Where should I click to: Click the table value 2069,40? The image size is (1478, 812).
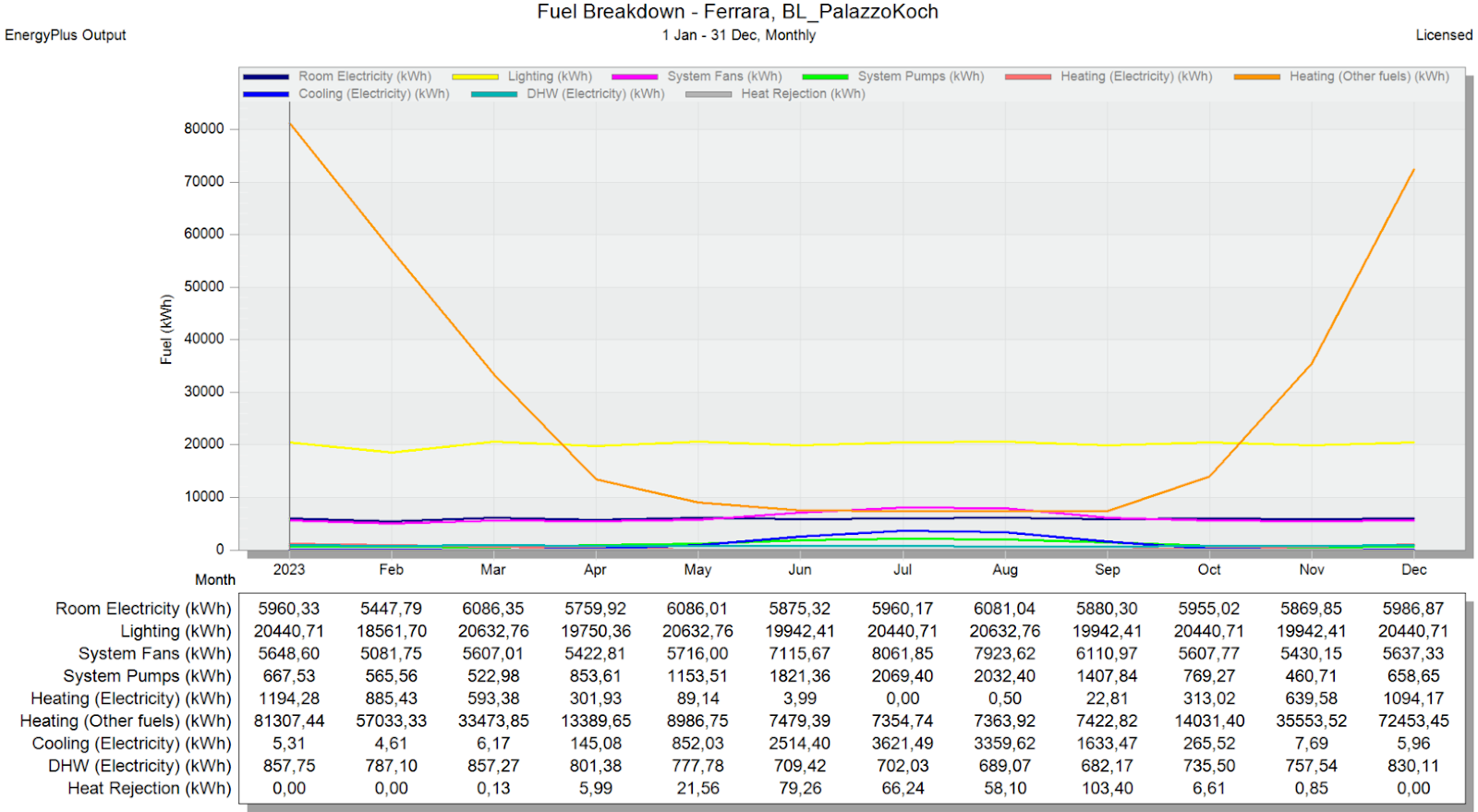point(903,676)
